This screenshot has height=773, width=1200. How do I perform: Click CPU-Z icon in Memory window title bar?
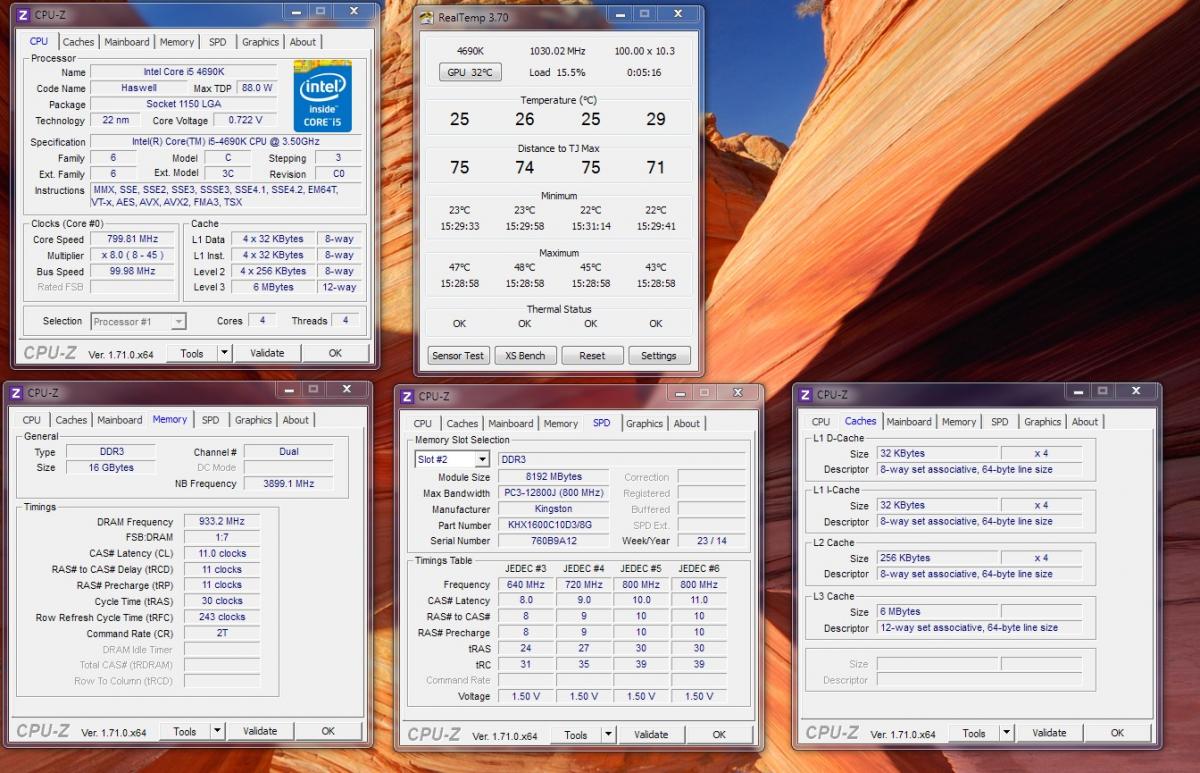coord(15,393)
